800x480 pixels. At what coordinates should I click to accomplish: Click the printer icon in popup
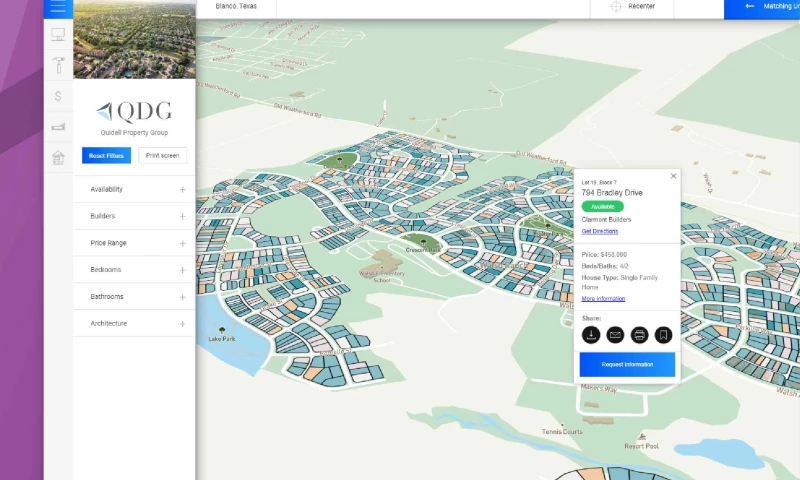point(639,335)
